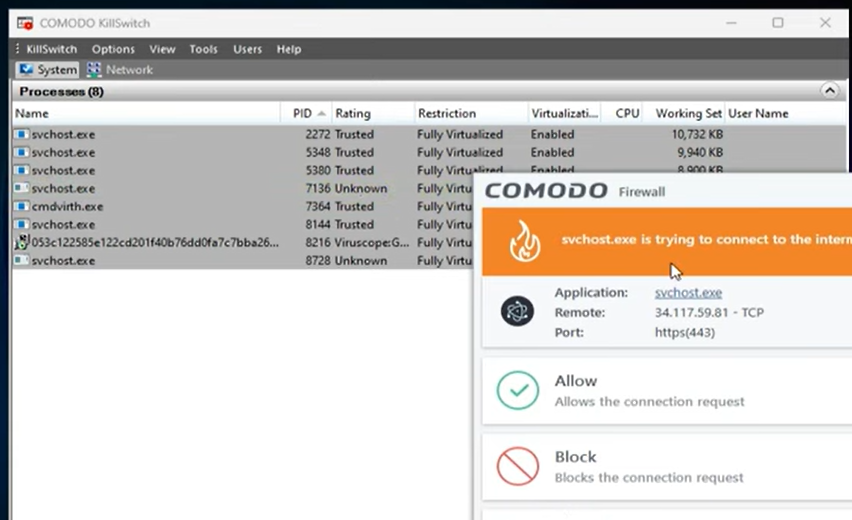
Task: Click the green Allow checkmark icon
Action: coord(518,390)
